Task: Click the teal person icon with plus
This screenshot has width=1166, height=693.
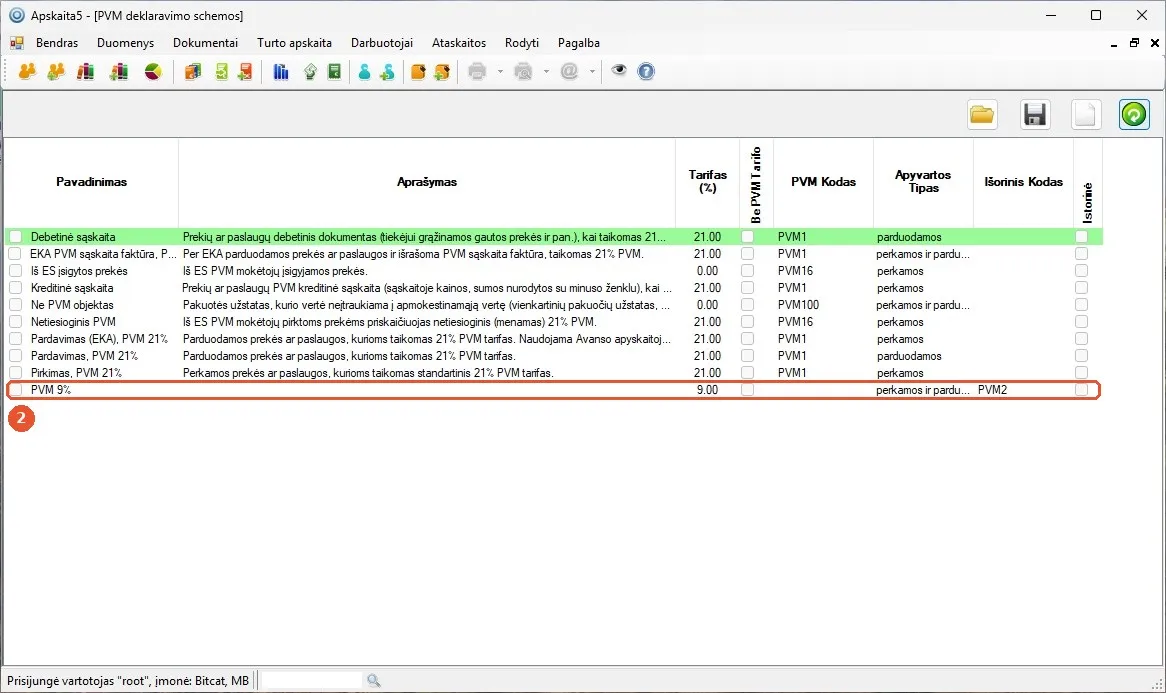Action: [x=387, y=71]
